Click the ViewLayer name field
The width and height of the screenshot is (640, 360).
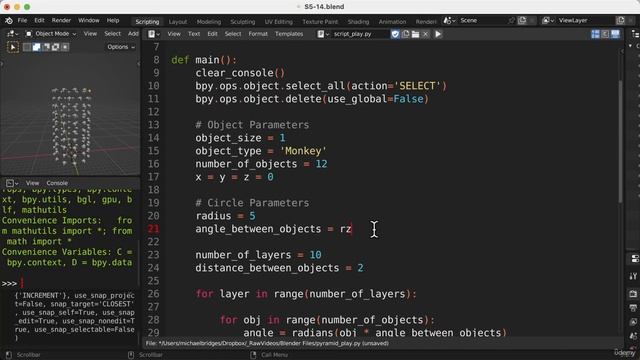[x=585, y=20]
